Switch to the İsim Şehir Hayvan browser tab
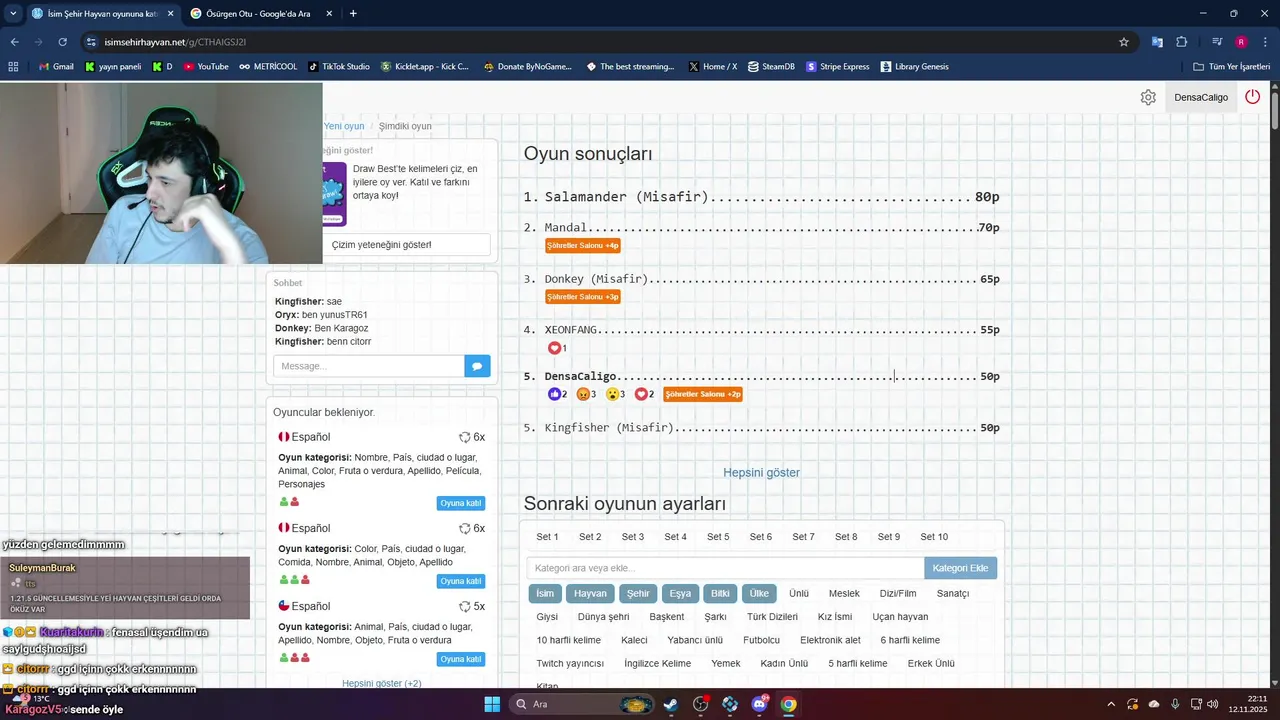Screen dimensions: 1280x720 [101, 14]
